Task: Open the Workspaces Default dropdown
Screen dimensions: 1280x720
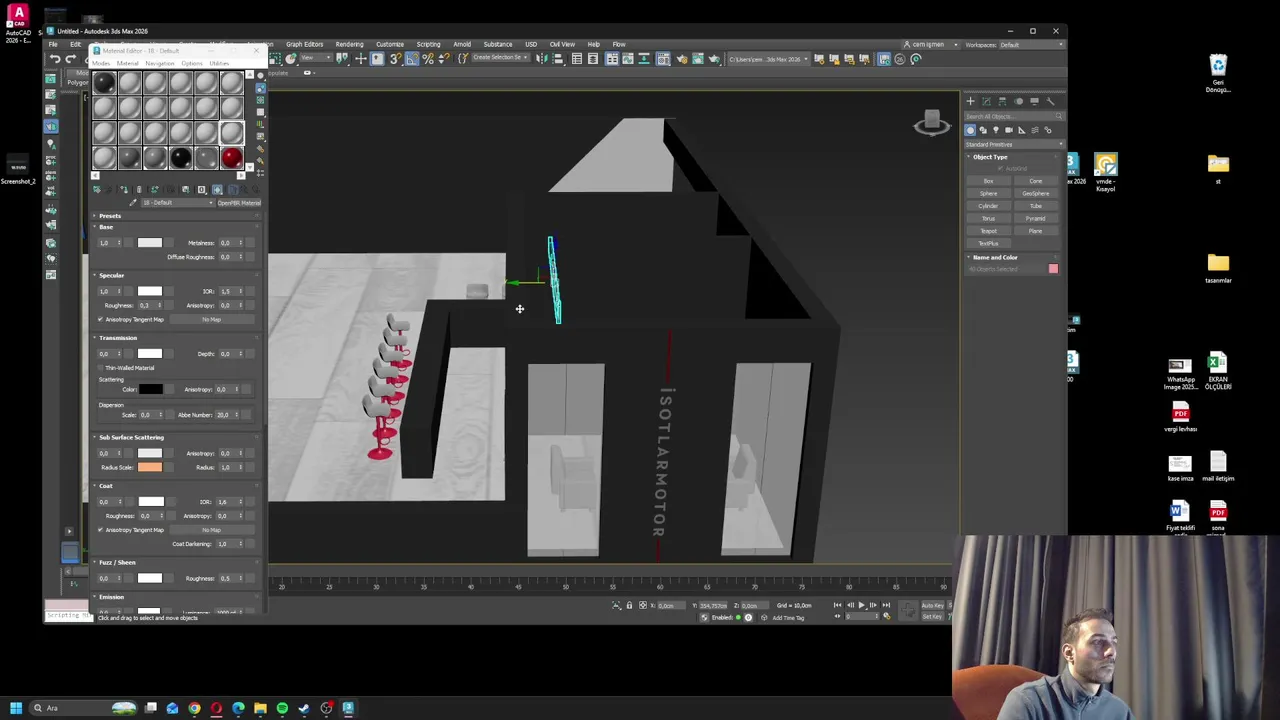Action: click(x=1031, y=45)
